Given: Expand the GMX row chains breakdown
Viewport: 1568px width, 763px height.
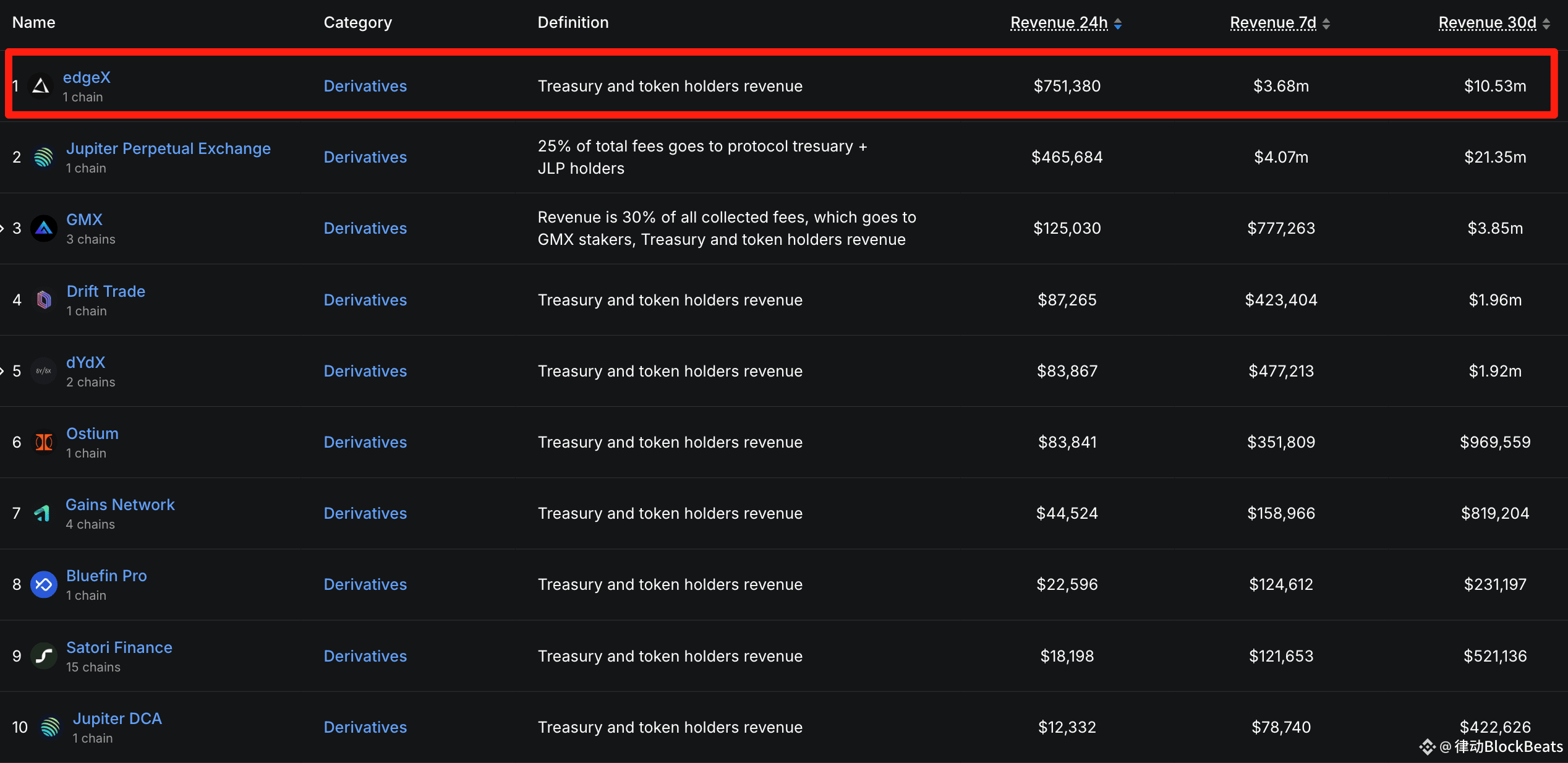Looking at the screenshot, I should 2,228.
